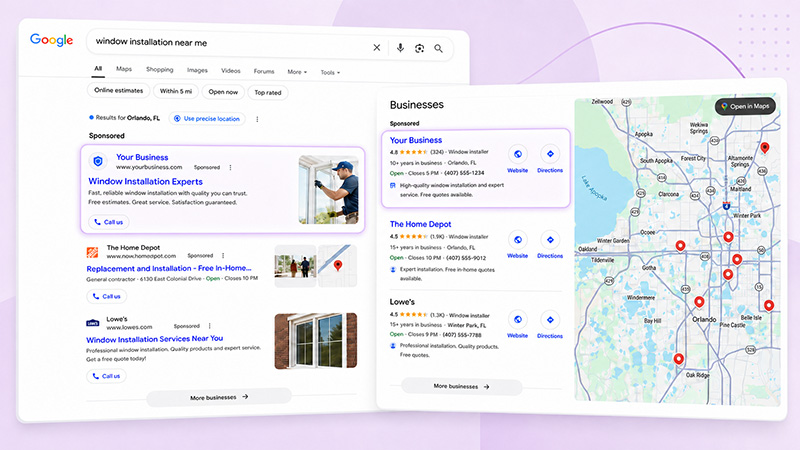Click Call us on Lowe's ad
The image size is (800, 450).
(x=106, y=376)
